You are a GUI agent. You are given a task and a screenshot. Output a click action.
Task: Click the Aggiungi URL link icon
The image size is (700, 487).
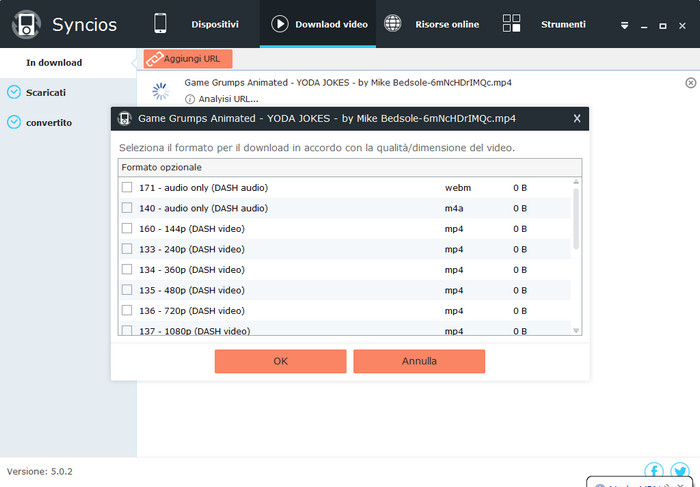tap(154, 59)
